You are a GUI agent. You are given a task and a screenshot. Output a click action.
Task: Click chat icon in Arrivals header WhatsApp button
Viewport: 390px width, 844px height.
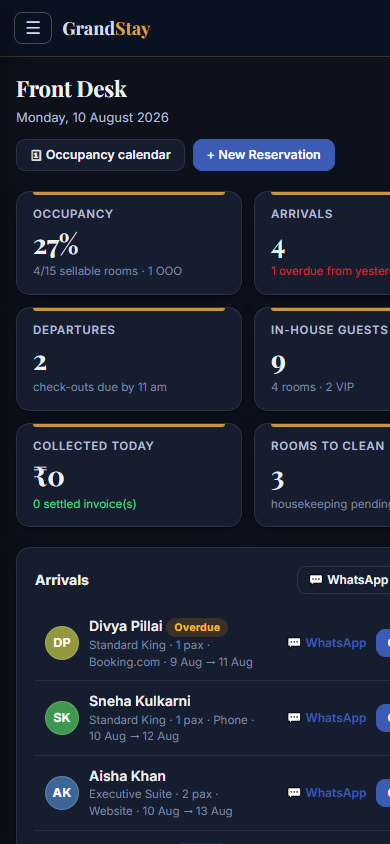[x=316, y=580]
